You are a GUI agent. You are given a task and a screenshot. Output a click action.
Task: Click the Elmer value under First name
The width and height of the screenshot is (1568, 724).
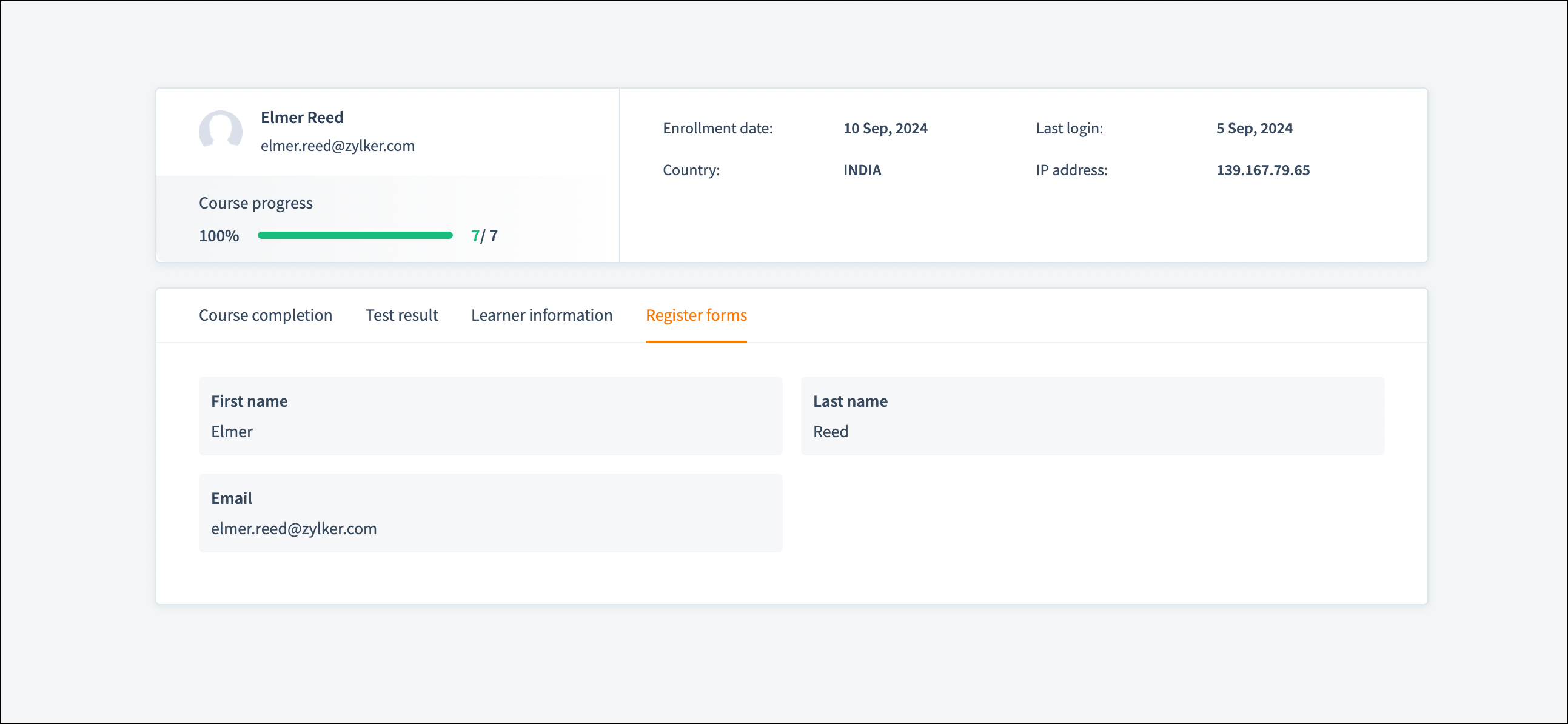tap(231, 432)
